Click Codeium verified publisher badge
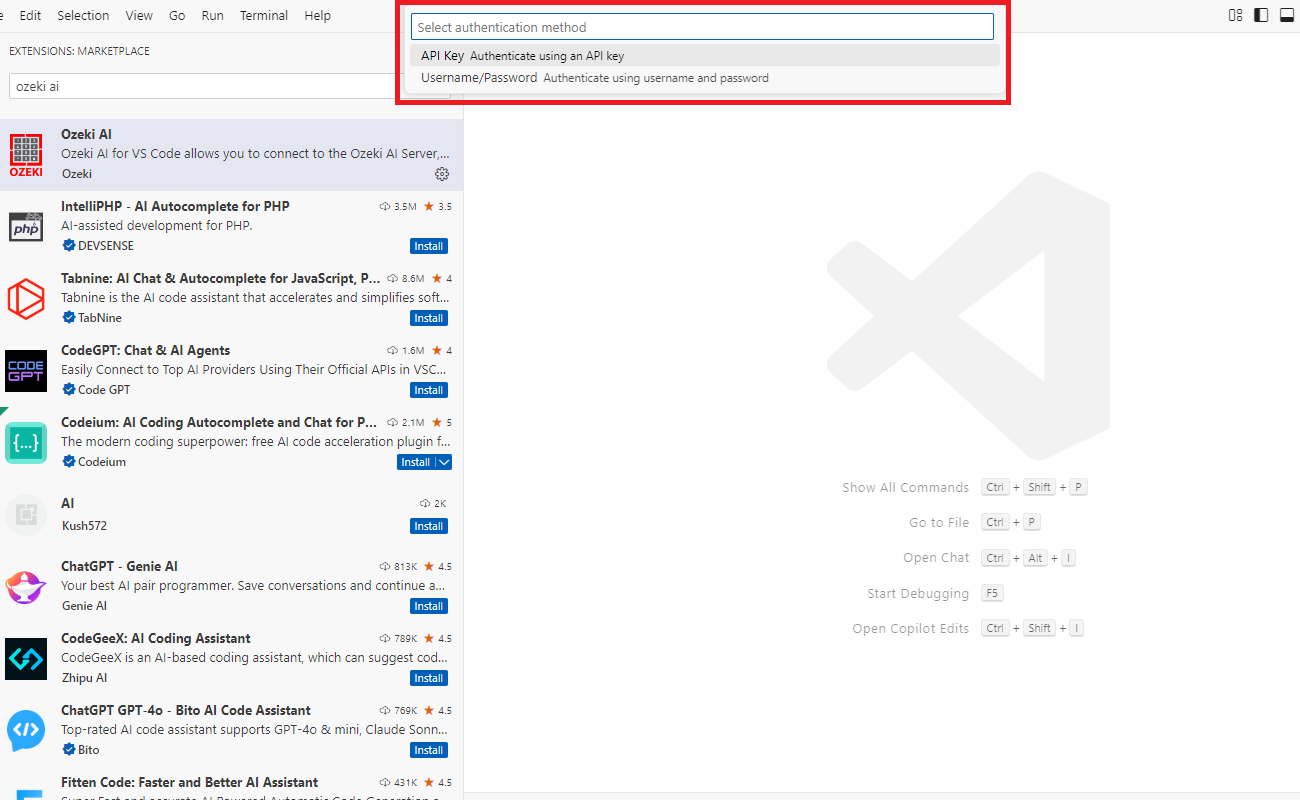 pos(69,462)
